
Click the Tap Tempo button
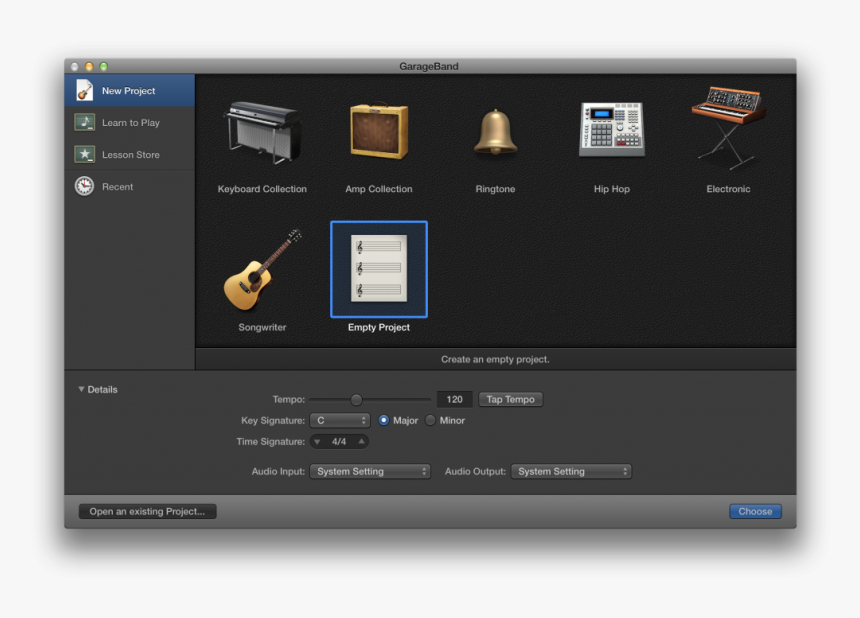511,399
